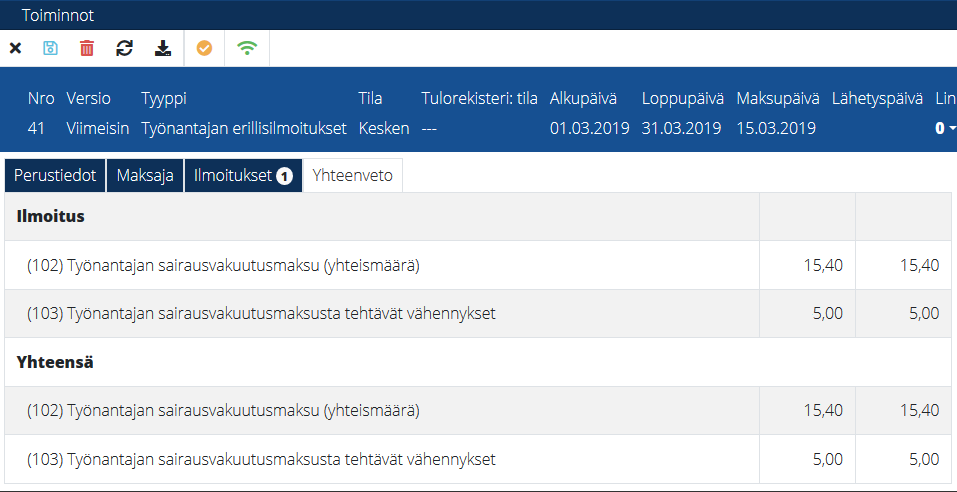Click the Maksupäivä date 15.03.2019
This screenshot has width=957, height=492.
776,128
